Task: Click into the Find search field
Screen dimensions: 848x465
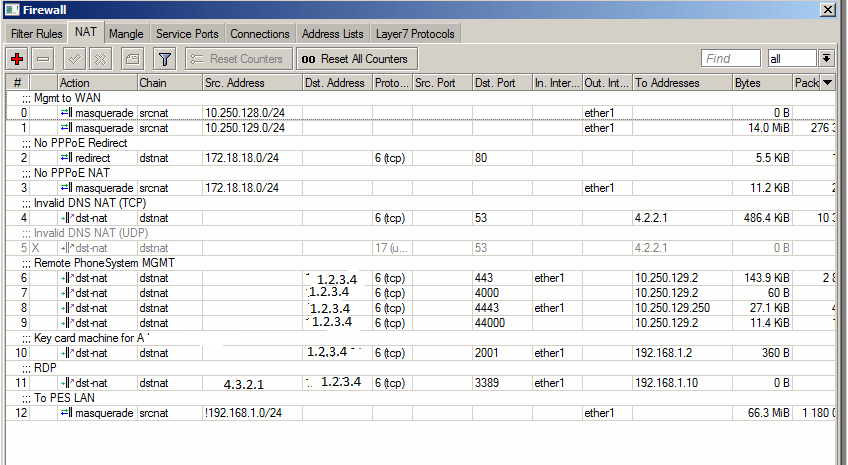Action: point(731,58)
